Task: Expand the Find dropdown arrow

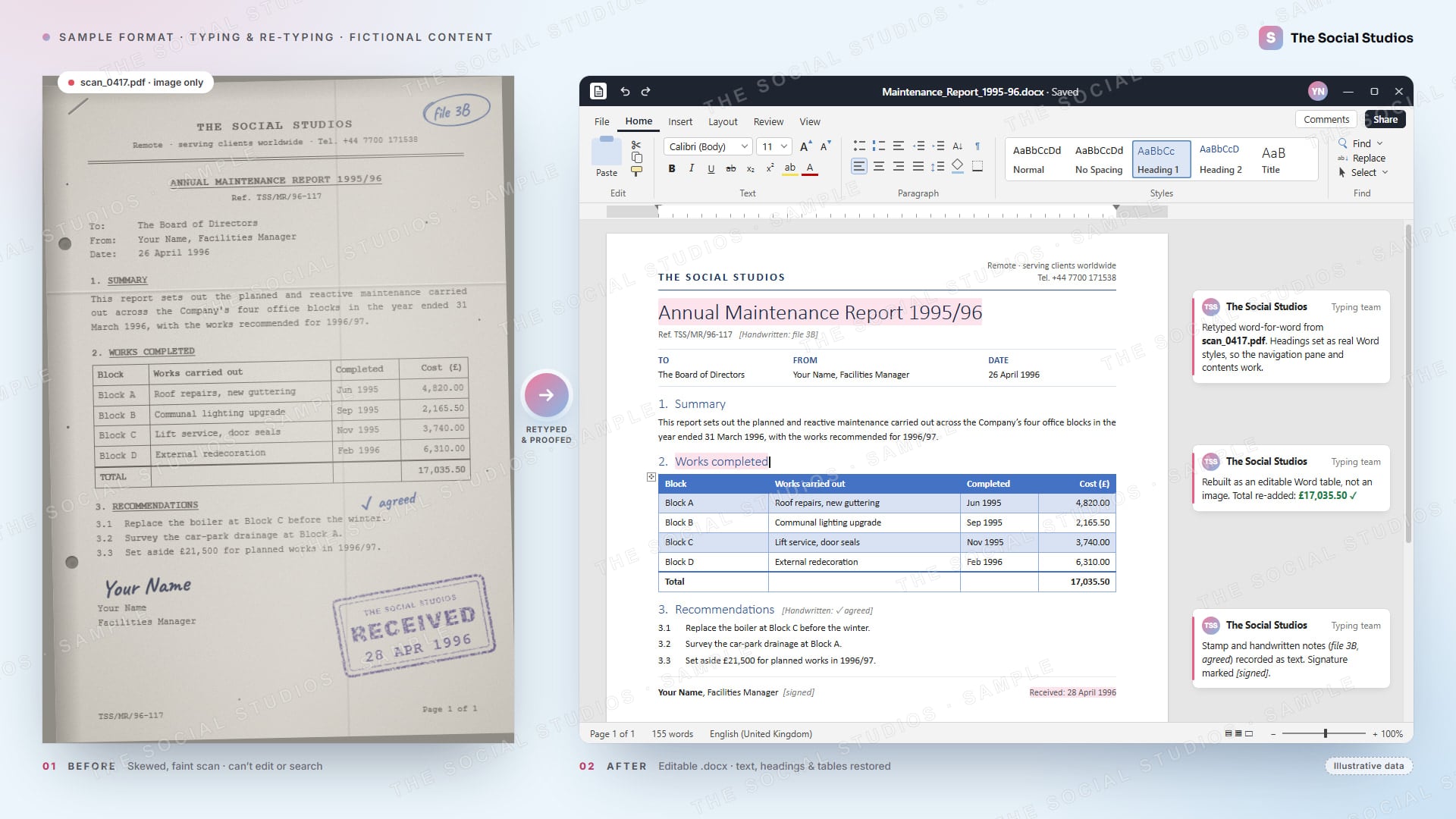Action: pyautogui.click(x=1379, y=143)
